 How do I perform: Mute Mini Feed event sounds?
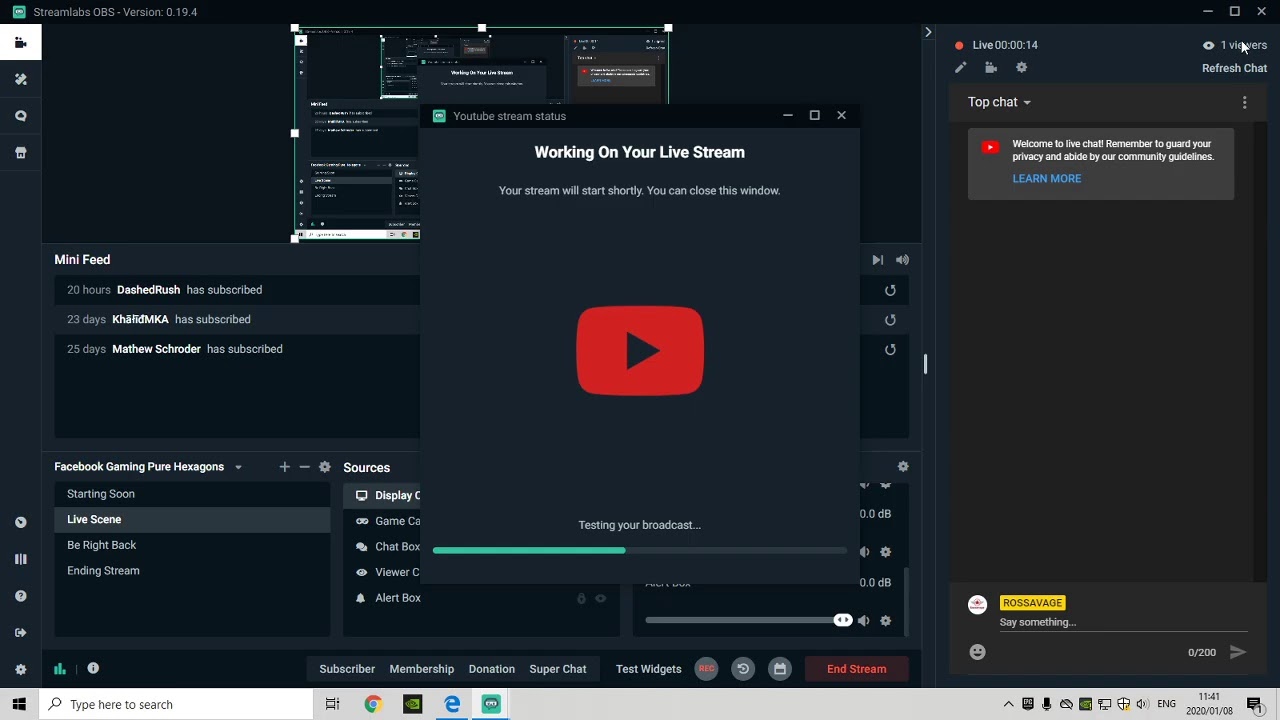902,260
